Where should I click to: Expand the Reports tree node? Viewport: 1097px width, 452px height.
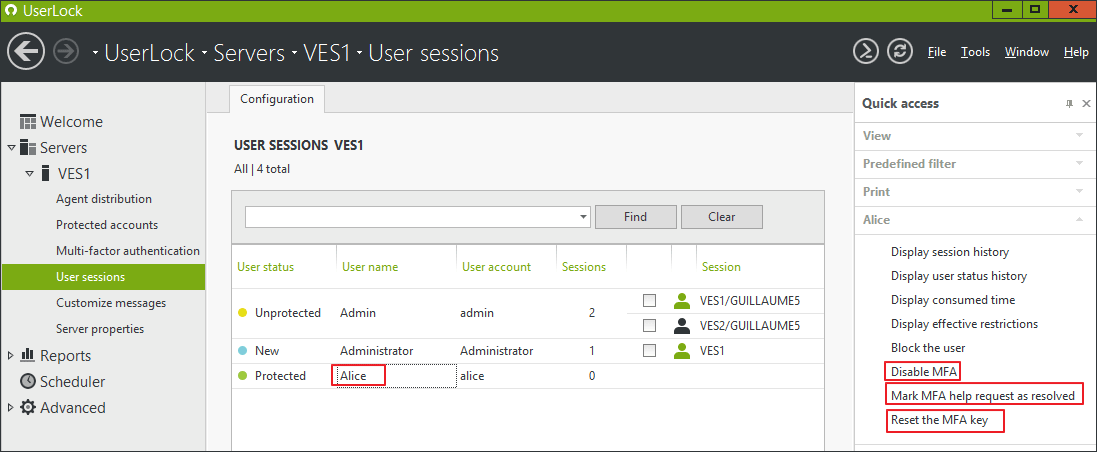(11, 355)
